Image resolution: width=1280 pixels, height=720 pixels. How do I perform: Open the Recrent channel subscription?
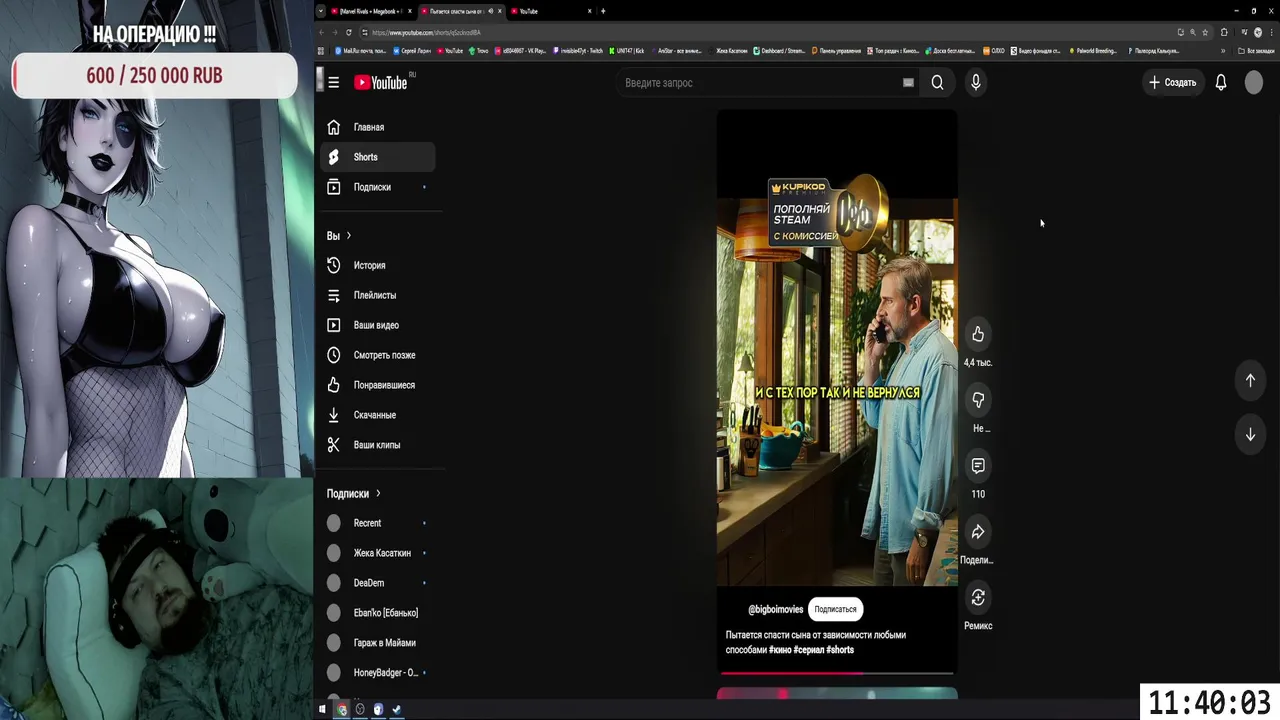pyautogui.click(x=378, y=523)
